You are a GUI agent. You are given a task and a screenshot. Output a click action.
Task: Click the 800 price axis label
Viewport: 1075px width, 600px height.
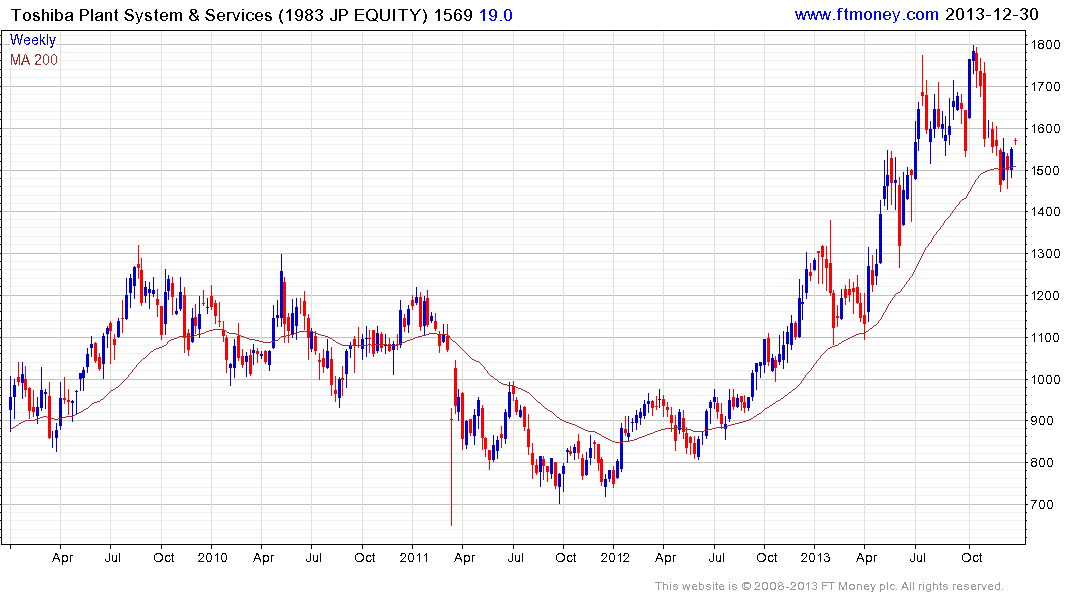click(1042, 463)
